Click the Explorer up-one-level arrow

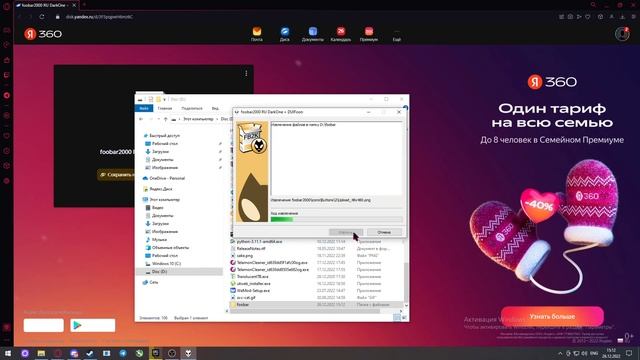[x=165, y=119]
